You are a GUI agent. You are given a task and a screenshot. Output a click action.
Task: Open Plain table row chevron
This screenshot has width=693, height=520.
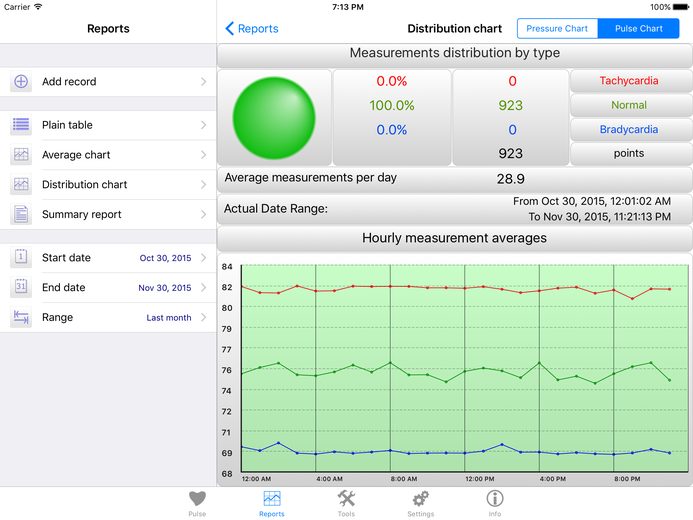point(203,125)
